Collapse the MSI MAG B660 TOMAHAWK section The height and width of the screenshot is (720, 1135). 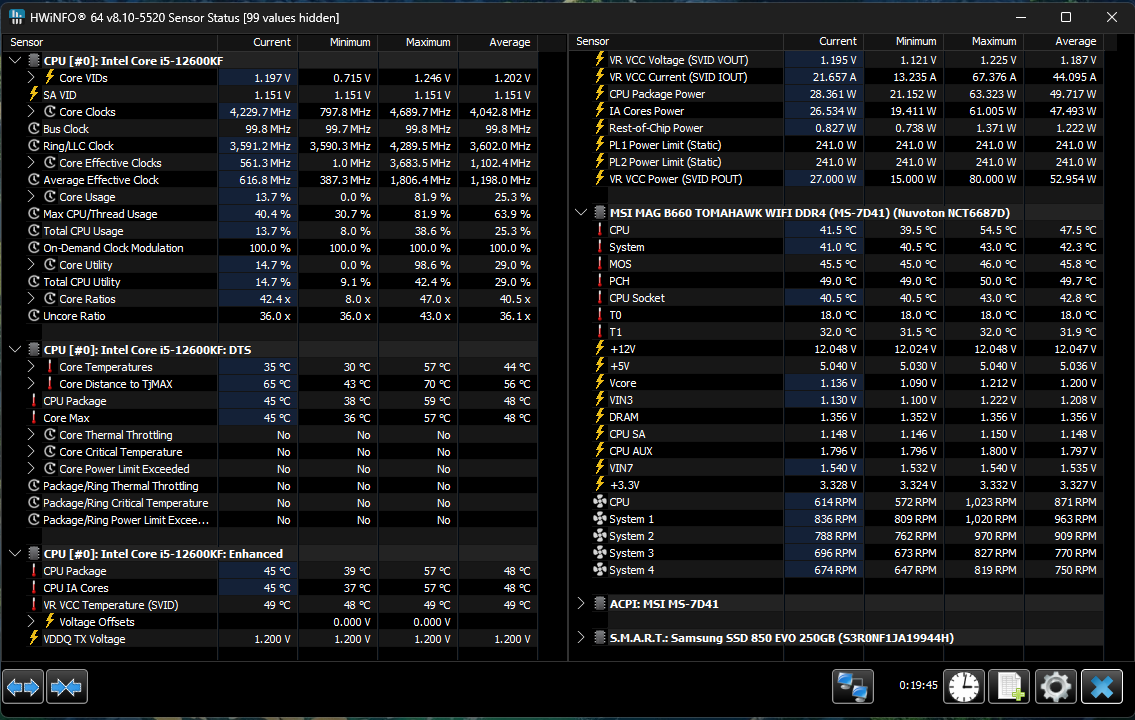pyautogui.click(x=581, y=213)
